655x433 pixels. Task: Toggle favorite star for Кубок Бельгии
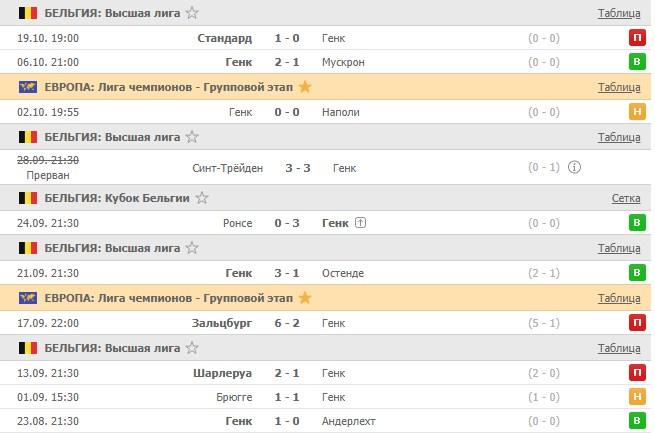[x=202, y=198]
